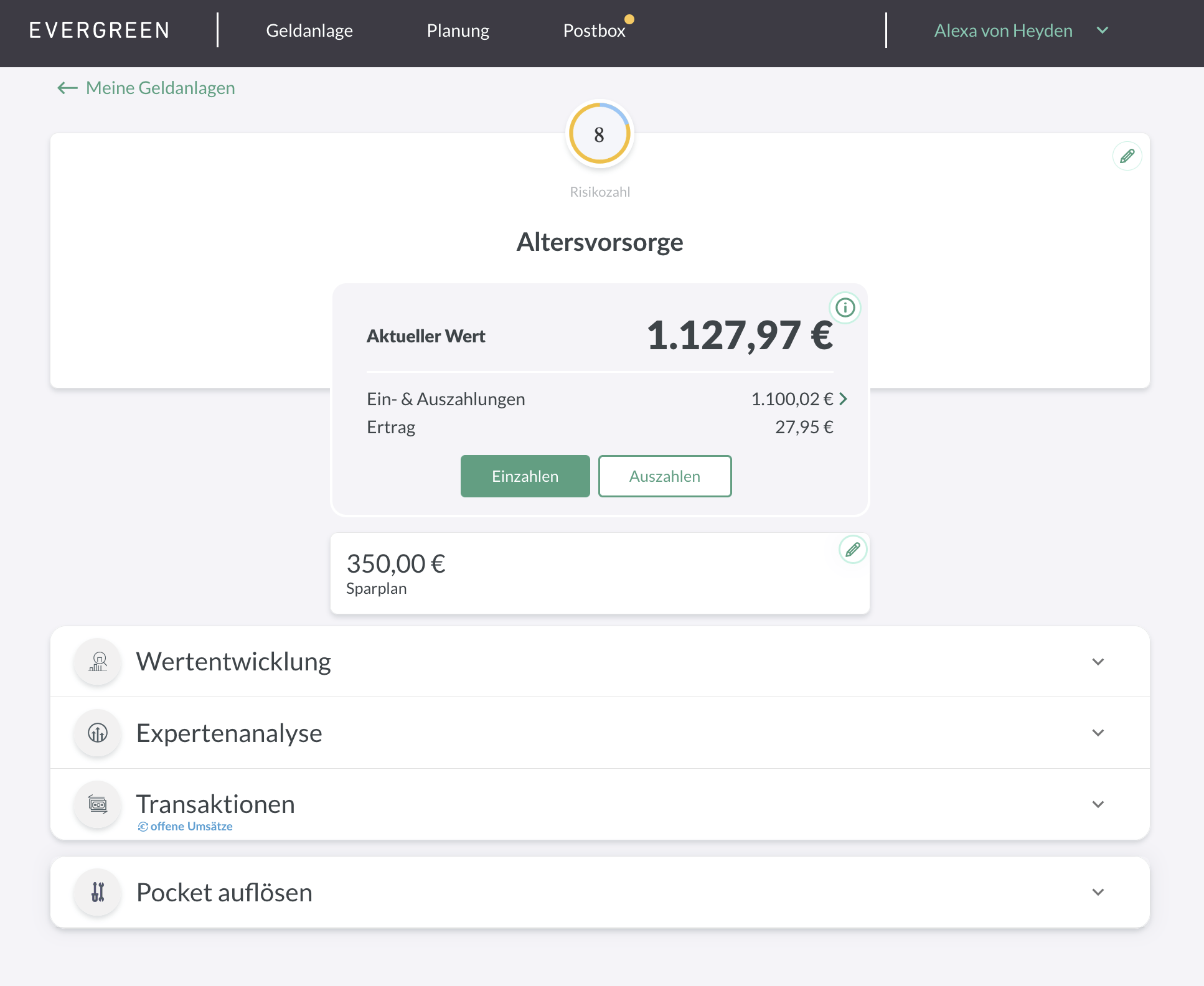Expand the Pocket auflösen section chevron
Viewport: 1204px width, 986px height.
click(x=1098, y=892)
